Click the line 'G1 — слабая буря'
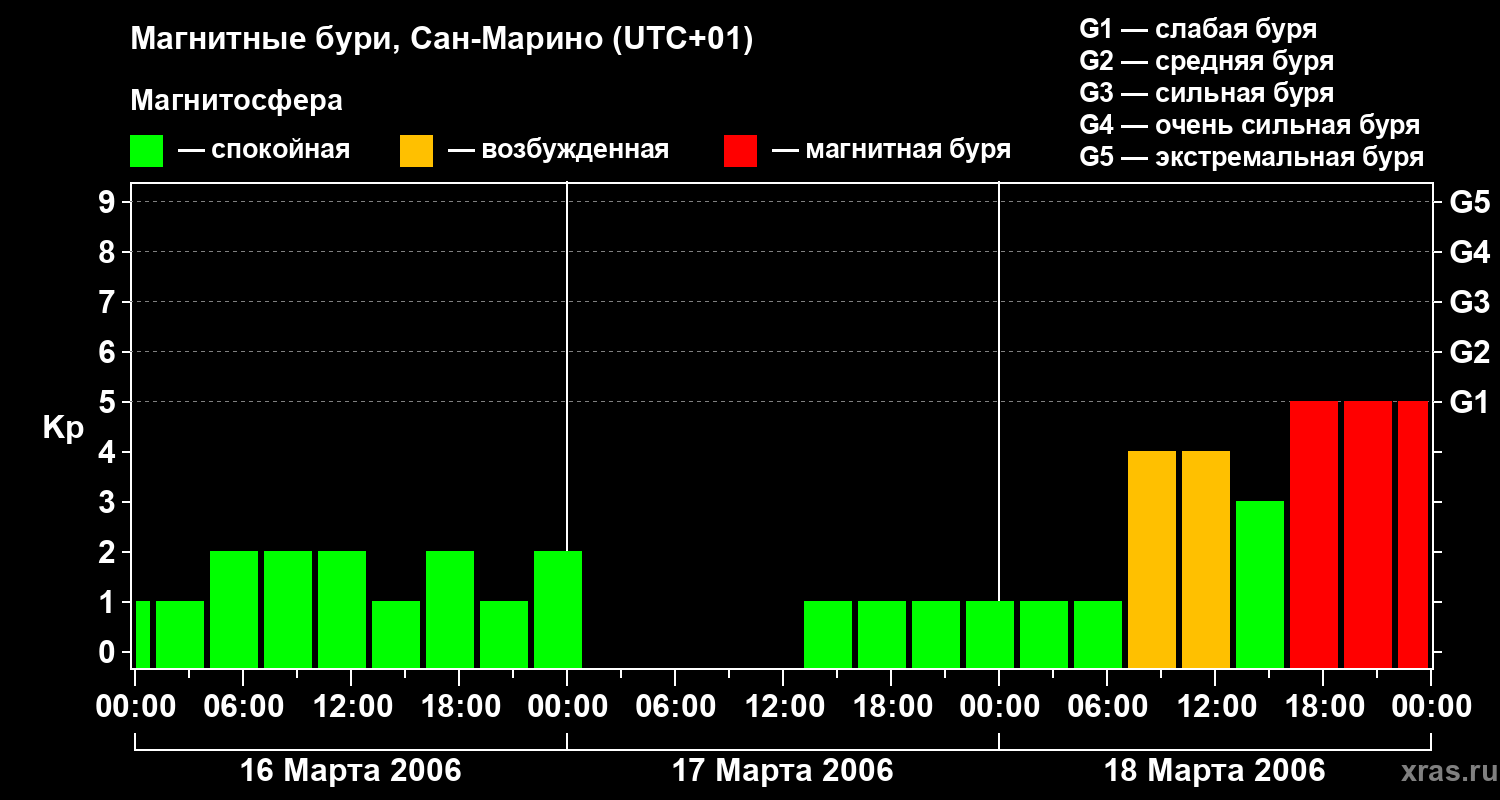The width and height of the screenshot is (1500, 800). pyautogui.click(x=1198, y=29)
